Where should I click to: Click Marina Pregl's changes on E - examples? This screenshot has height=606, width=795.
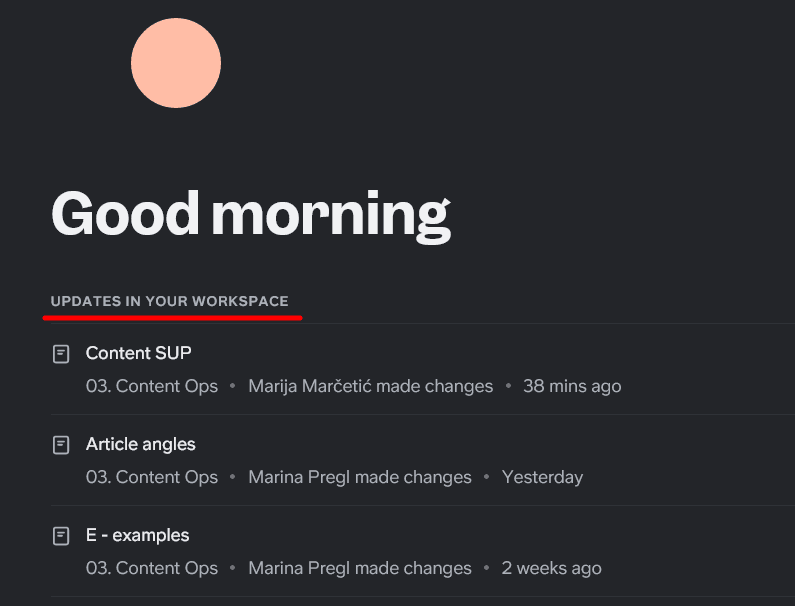point(360,568)
